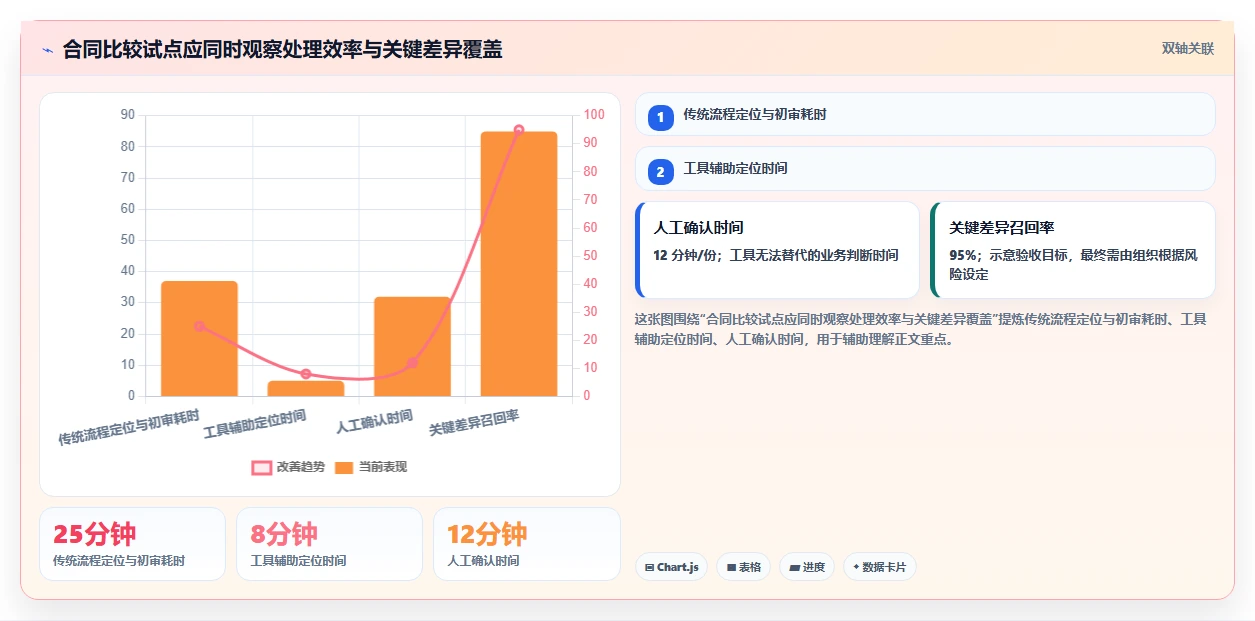This screenshot has height=621, width=1255.
Task: Click the lightning icon beside the title
Action: click(47, 50)
